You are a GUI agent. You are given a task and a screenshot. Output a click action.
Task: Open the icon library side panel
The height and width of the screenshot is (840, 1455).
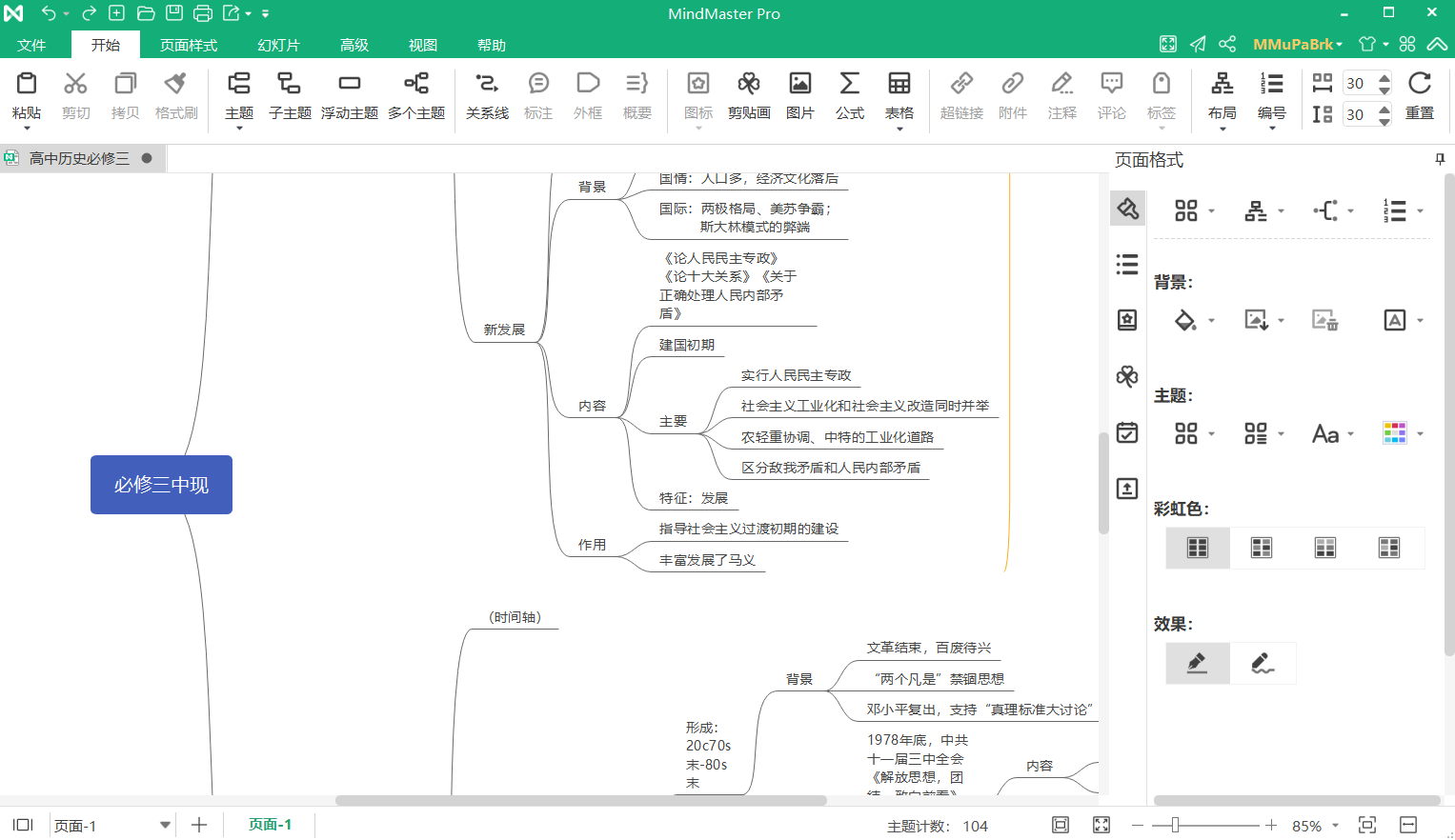coord(1127,320)
